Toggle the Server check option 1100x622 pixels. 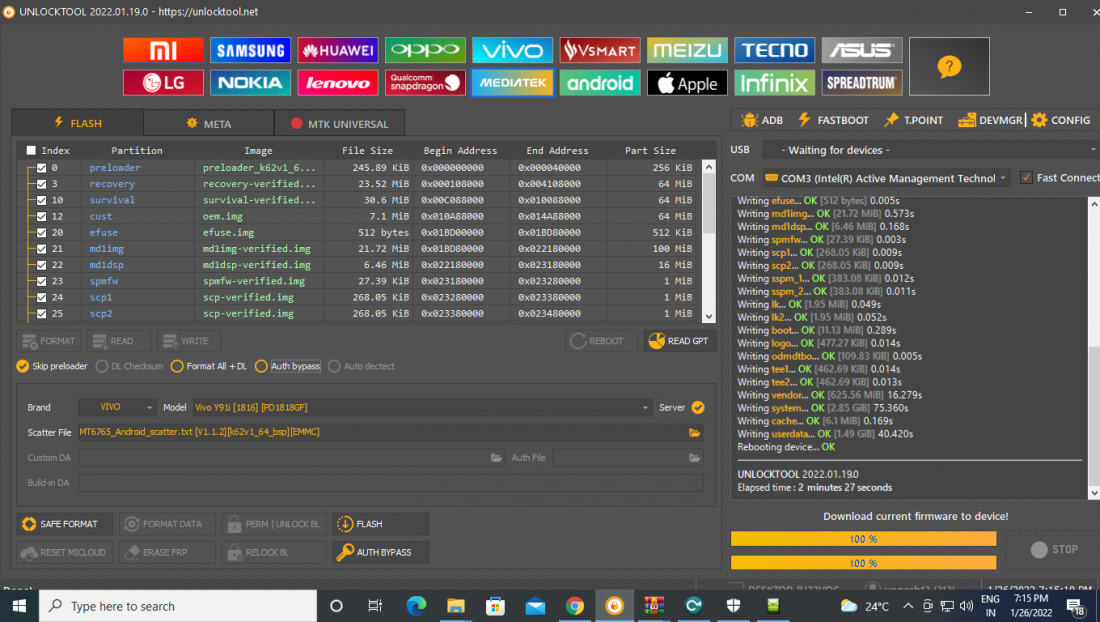click(x=698, y=407)
